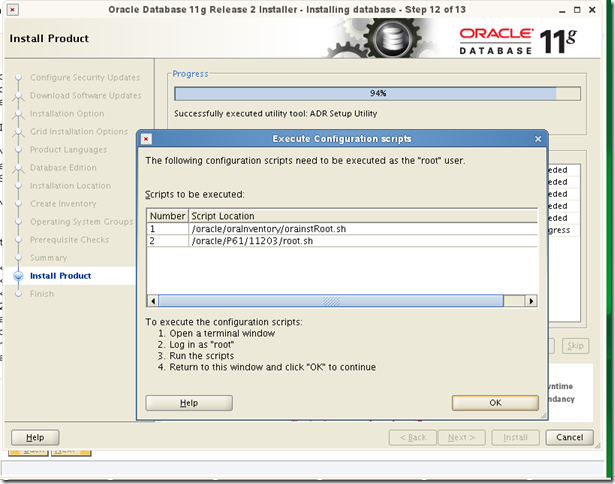Image resolution: width=615 pixels, height=484 pixels.
Task: Select the Install Product step
Action: (60, 276)
